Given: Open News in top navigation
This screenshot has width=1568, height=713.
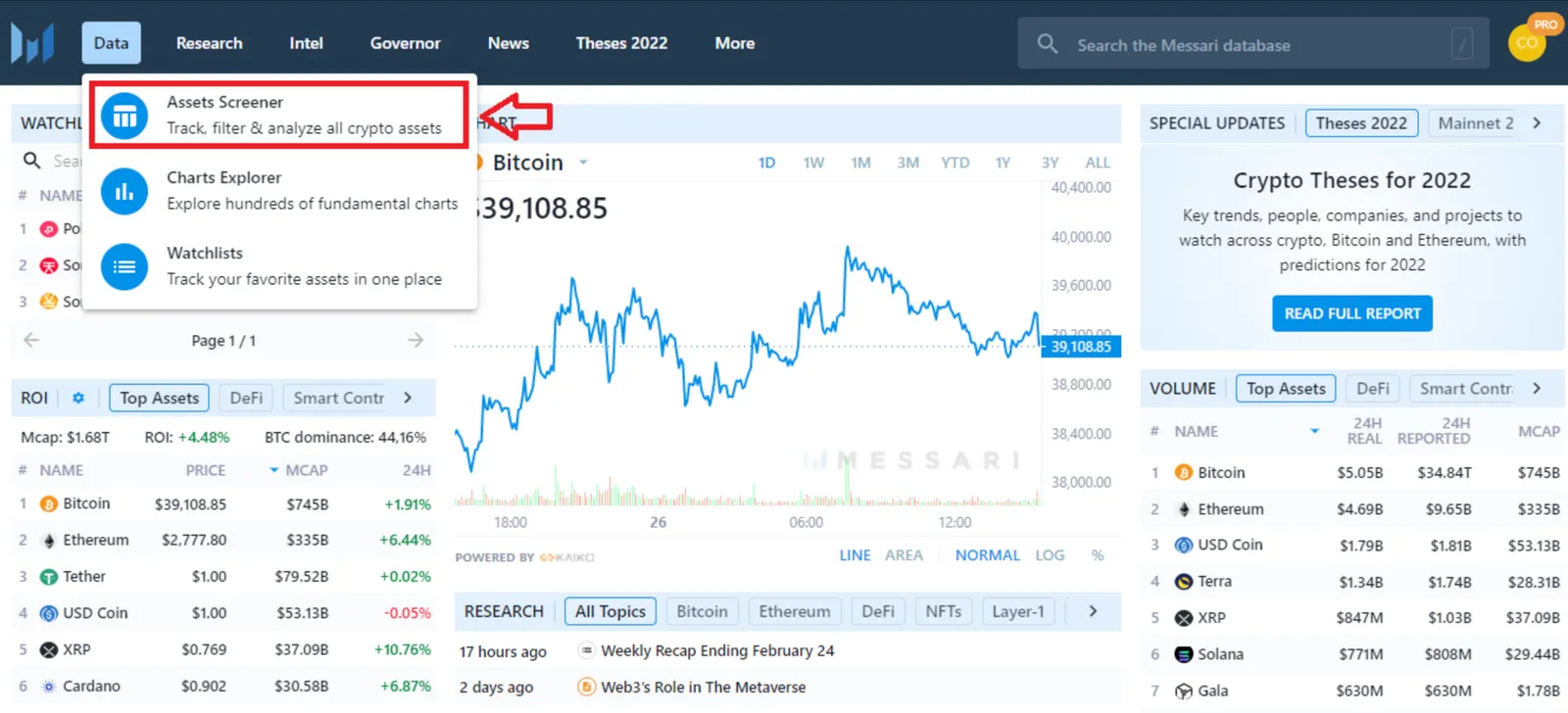Looking at the screenshot, I should tap(509, 43).
